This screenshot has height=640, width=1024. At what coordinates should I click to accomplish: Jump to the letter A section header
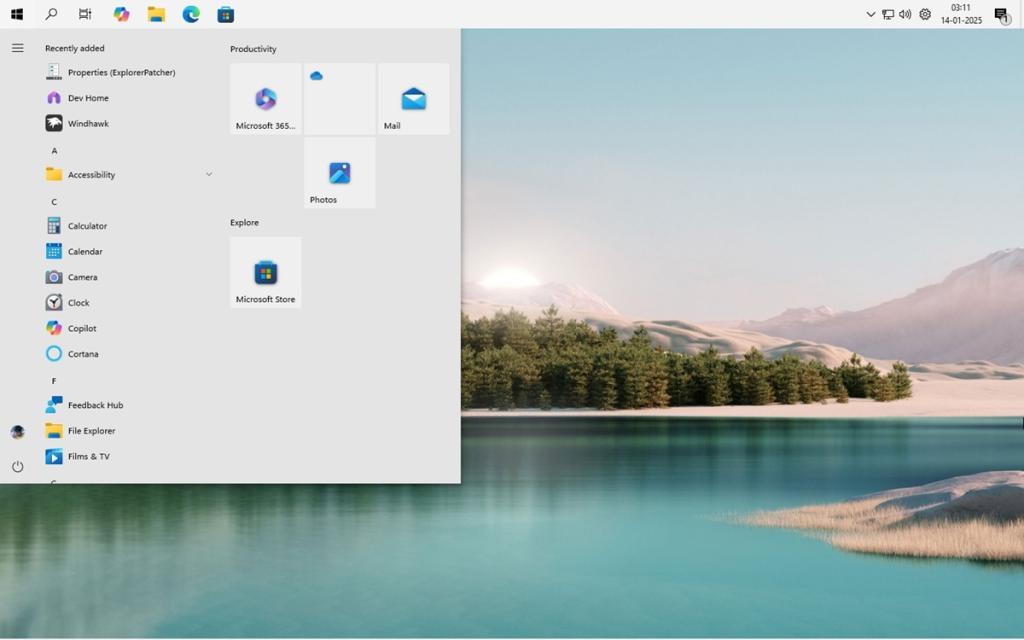[53, 149]
